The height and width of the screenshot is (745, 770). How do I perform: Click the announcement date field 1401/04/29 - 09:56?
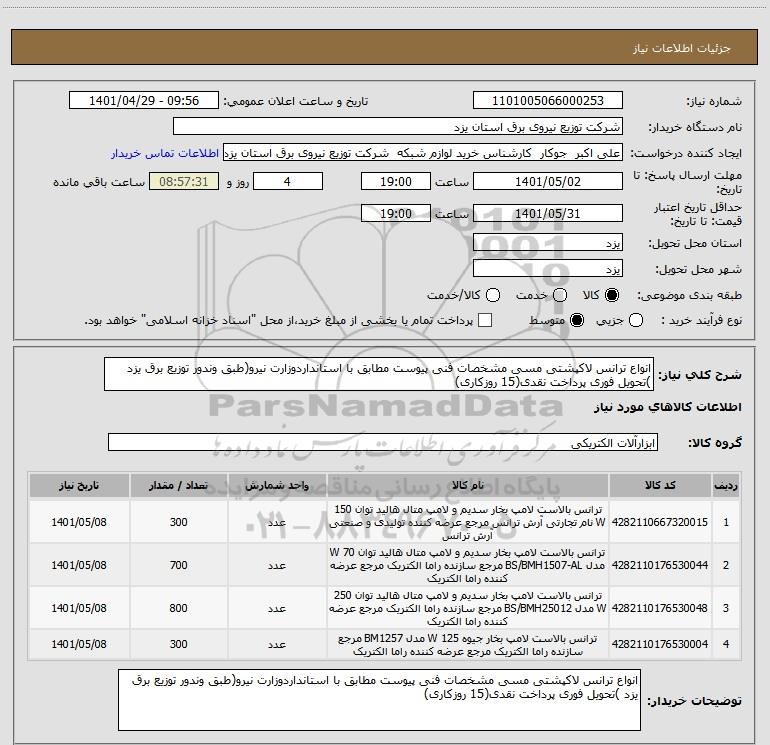coord(144,100)
